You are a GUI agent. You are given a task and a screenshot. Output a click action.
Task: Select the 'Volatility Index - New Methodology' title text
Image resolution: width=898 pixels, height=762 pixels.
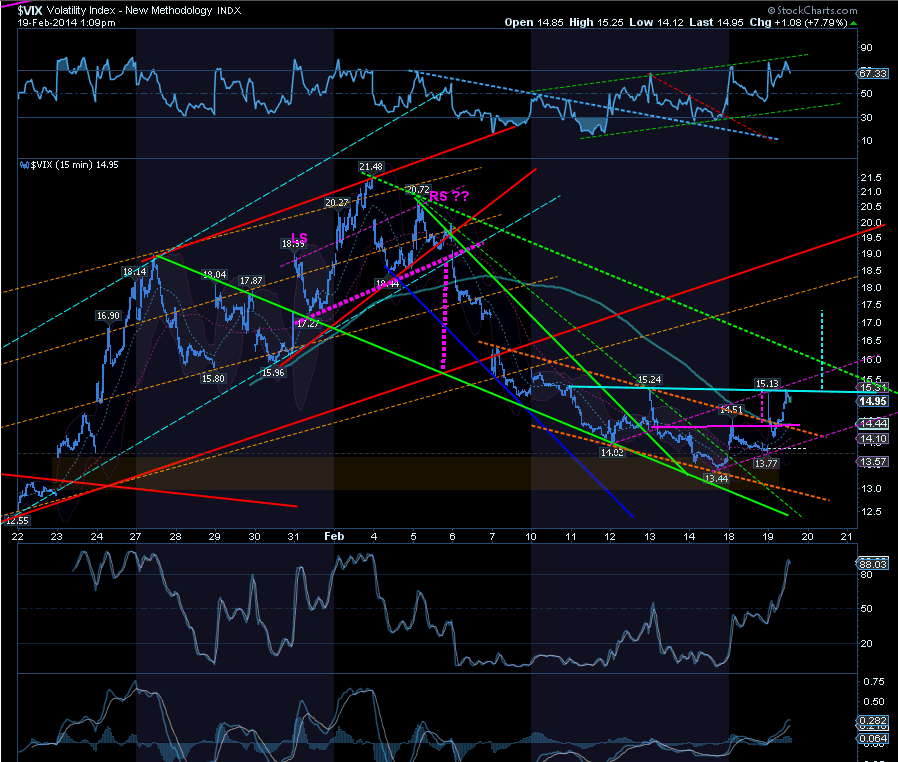tap(129, 10)
